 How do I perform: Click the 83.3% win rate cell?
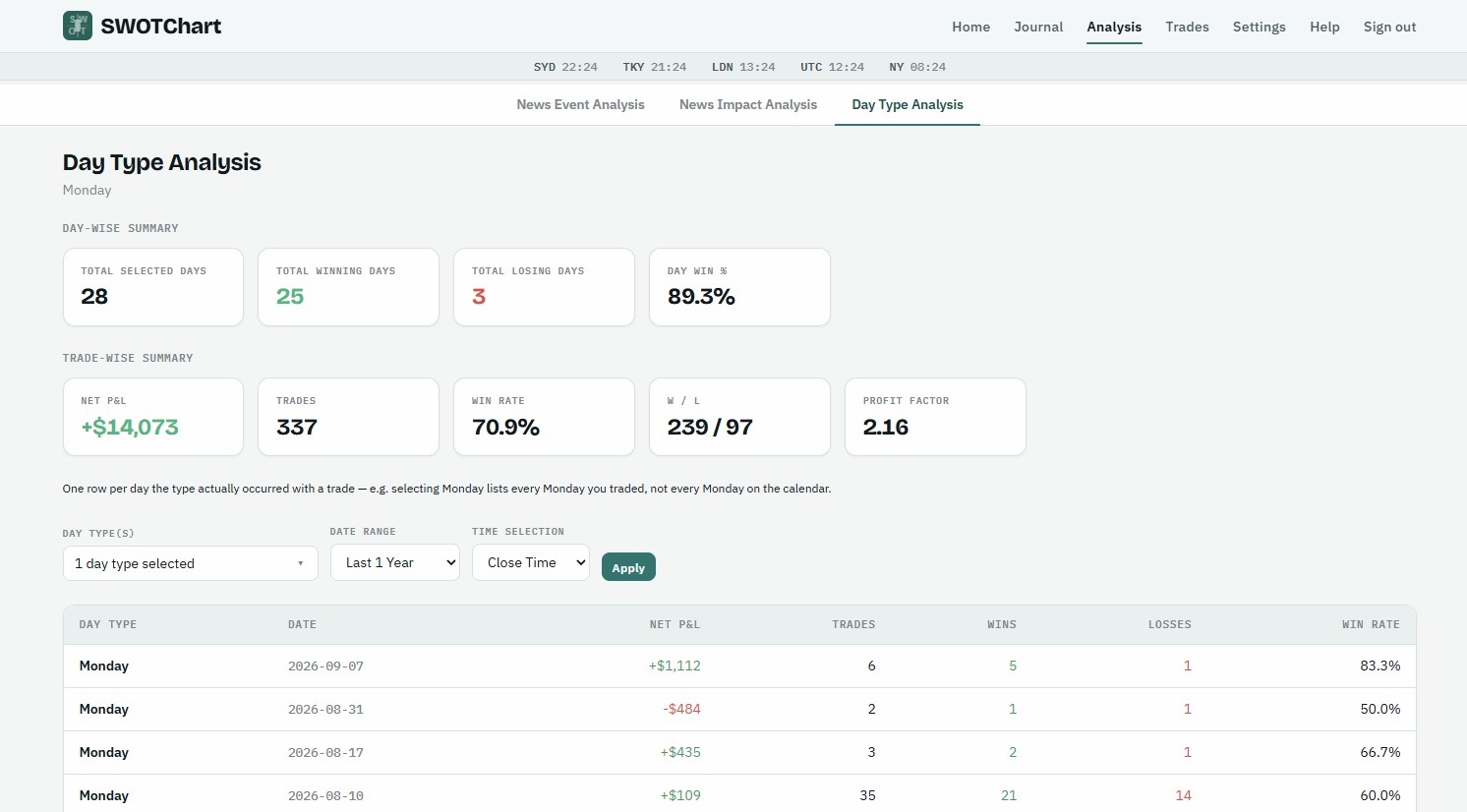click(1380, 666)
